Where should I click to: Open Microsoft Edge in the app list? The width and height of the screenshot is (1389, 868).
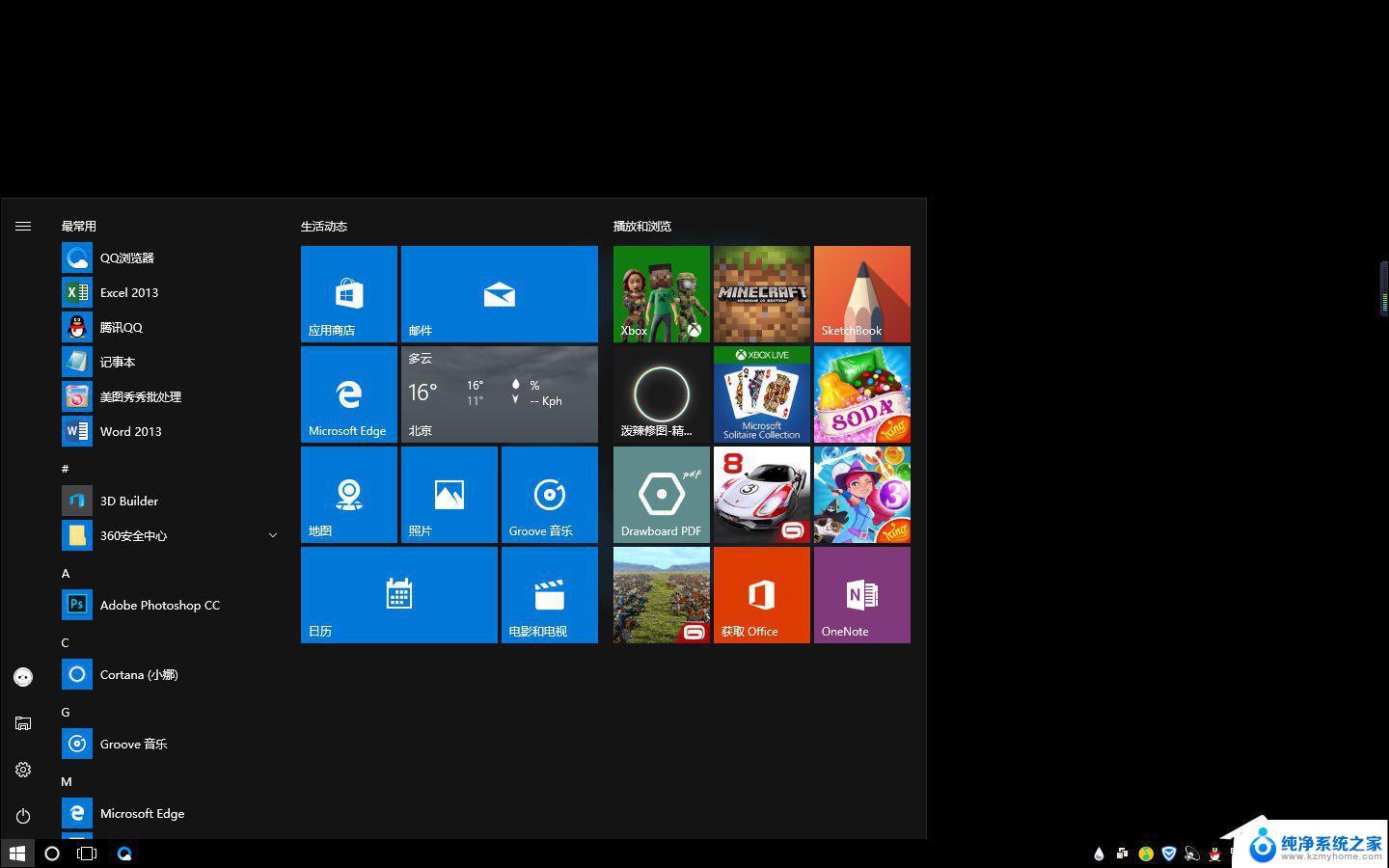[x=170, y=813]
